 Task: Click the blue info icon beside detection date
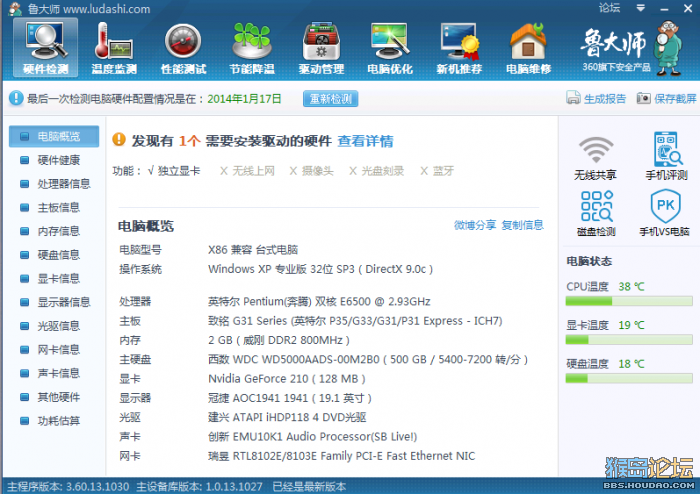[x=16, y=98]
